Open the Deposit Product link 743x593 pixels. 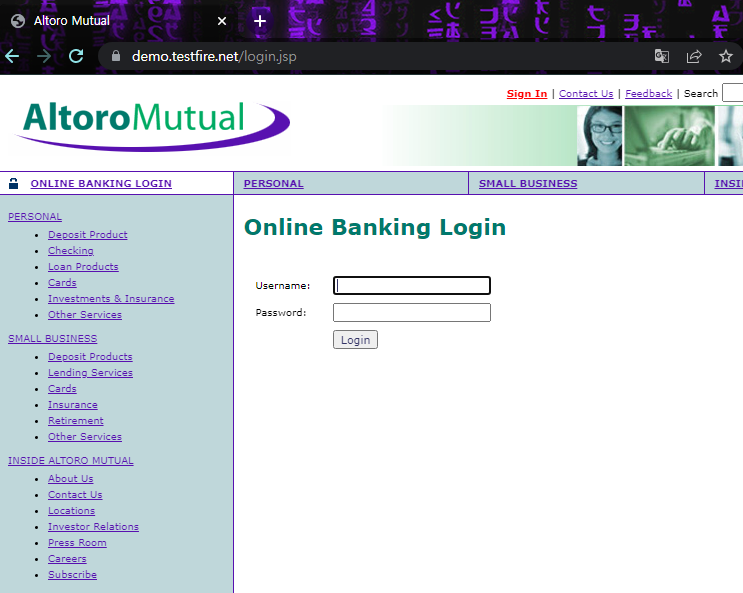(88, 235)
